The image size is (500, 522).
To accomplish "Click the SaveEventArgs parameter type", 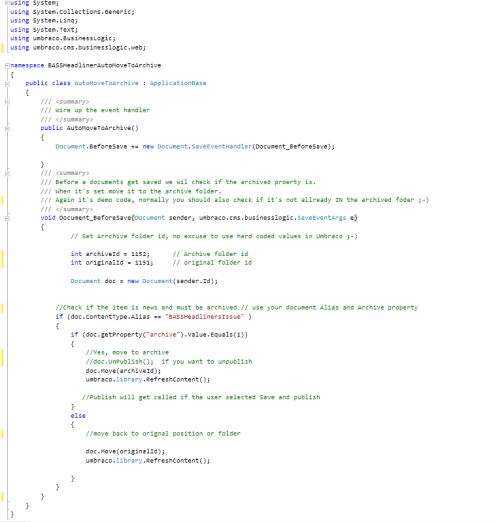I will tap(321, 218).
